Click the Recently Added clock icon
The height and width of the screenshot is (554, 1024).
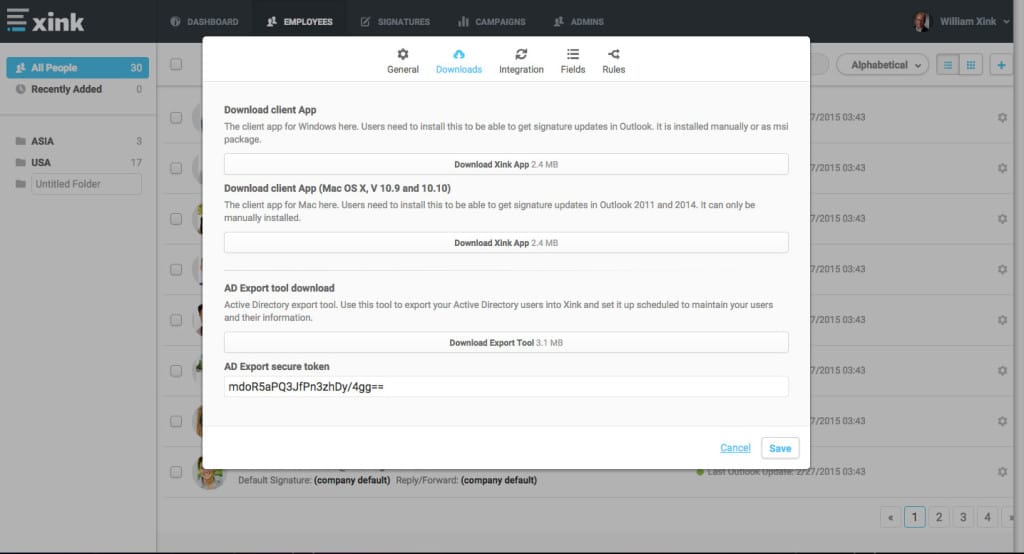(x=20, y=89)
